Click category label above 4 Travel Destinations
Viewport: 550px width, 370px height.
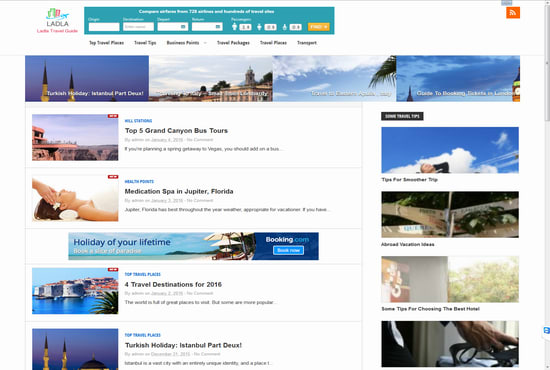click(x=143, y=274)
